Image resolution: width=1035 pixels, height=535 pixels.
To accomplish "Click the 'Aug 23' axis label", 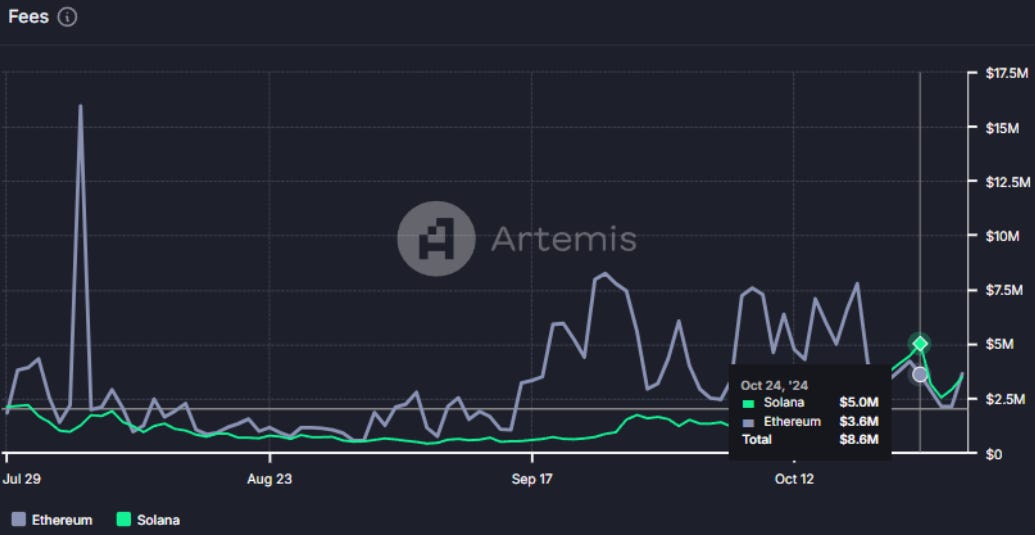I will coord(269,480).
